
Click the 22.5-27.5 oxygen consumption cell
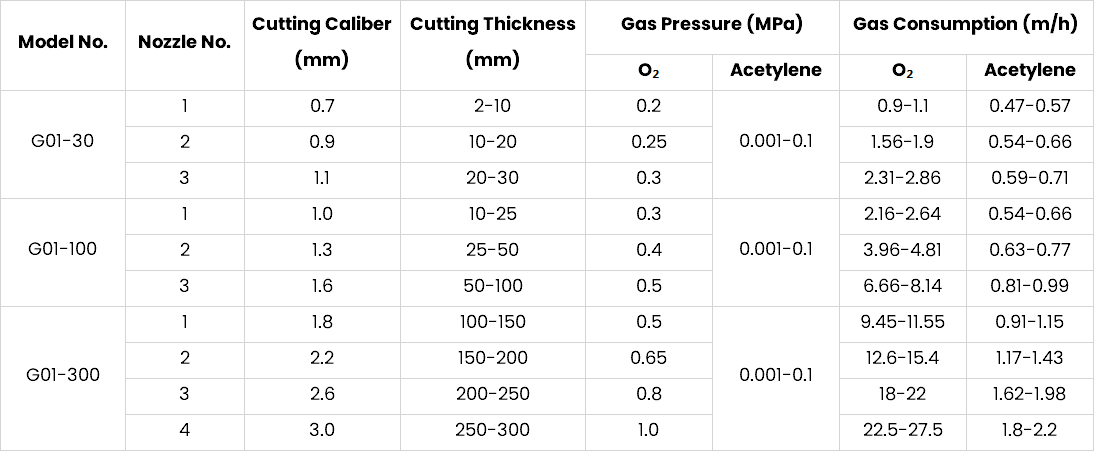(902, 430)
